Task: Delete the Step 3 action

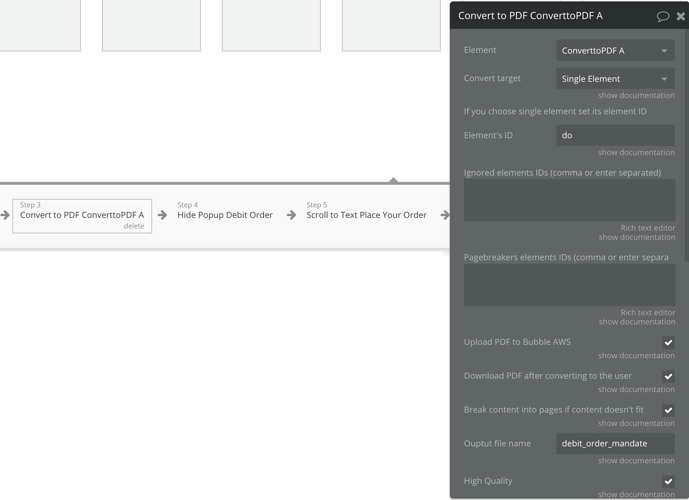Action: tap(134, 226)
